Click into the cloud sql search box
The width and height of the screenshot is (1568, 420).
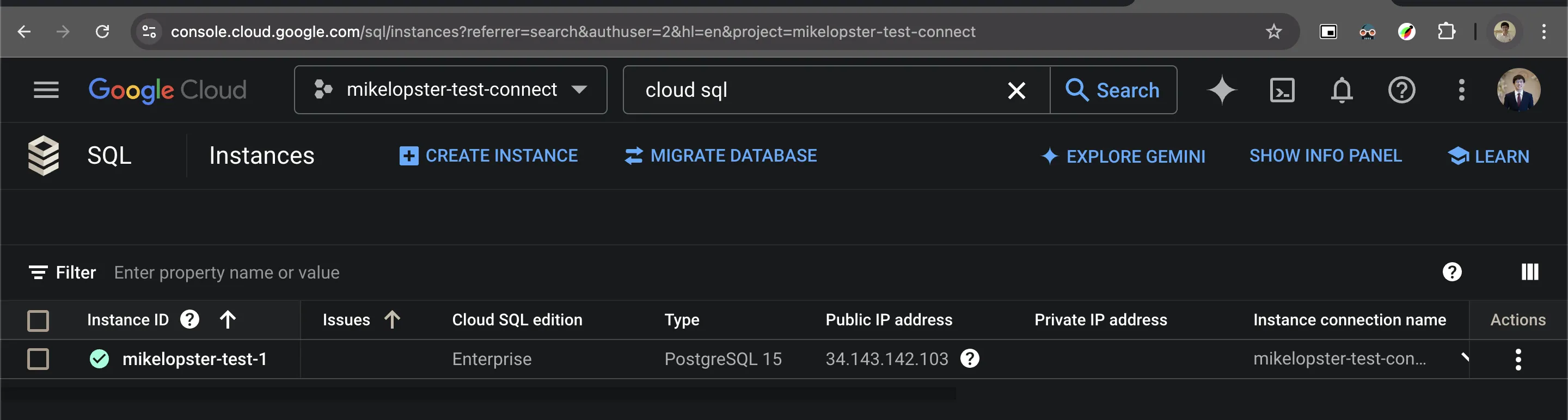click(816, 90)
